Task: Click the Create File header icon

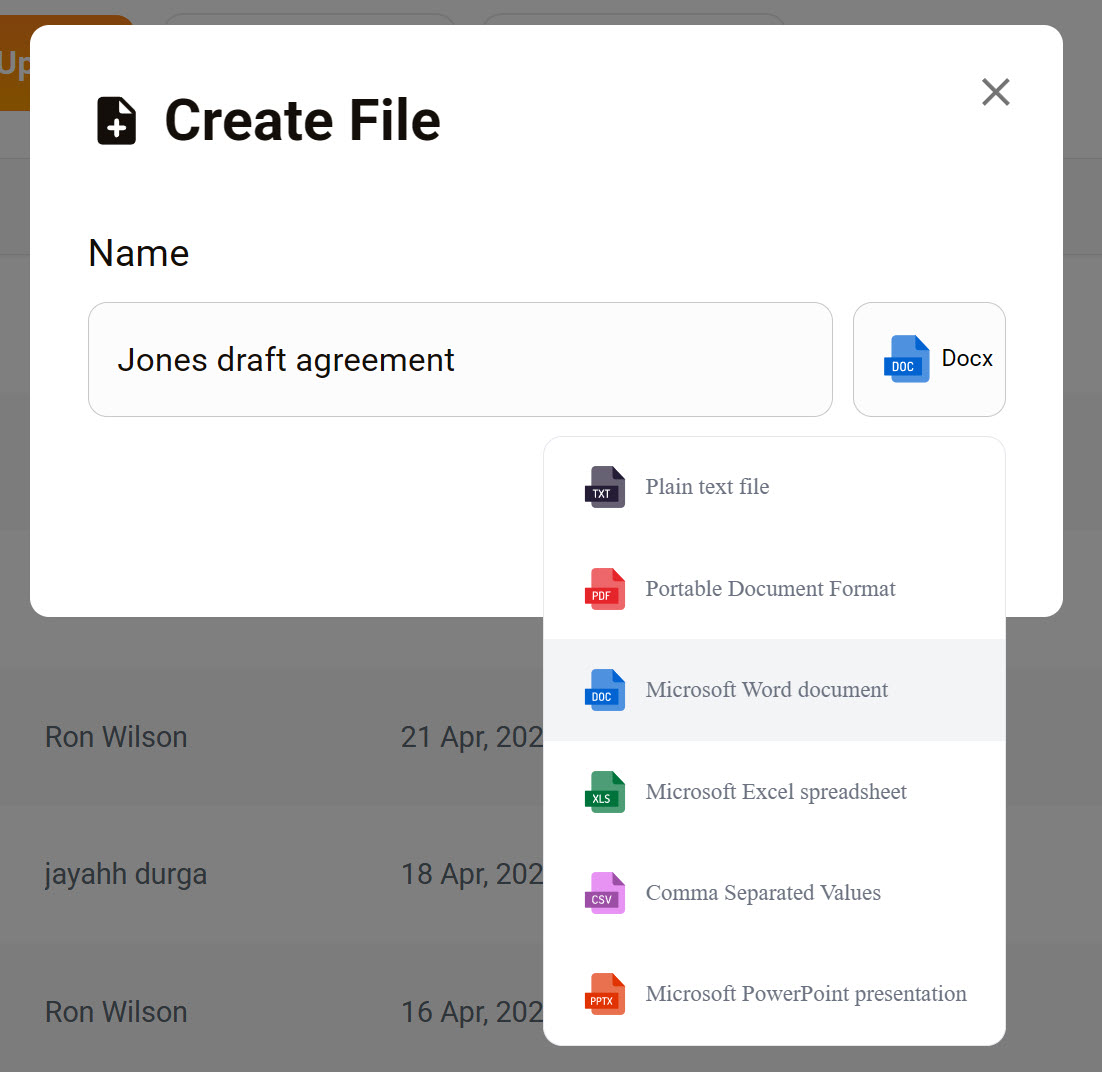Action: click(117, 121)
